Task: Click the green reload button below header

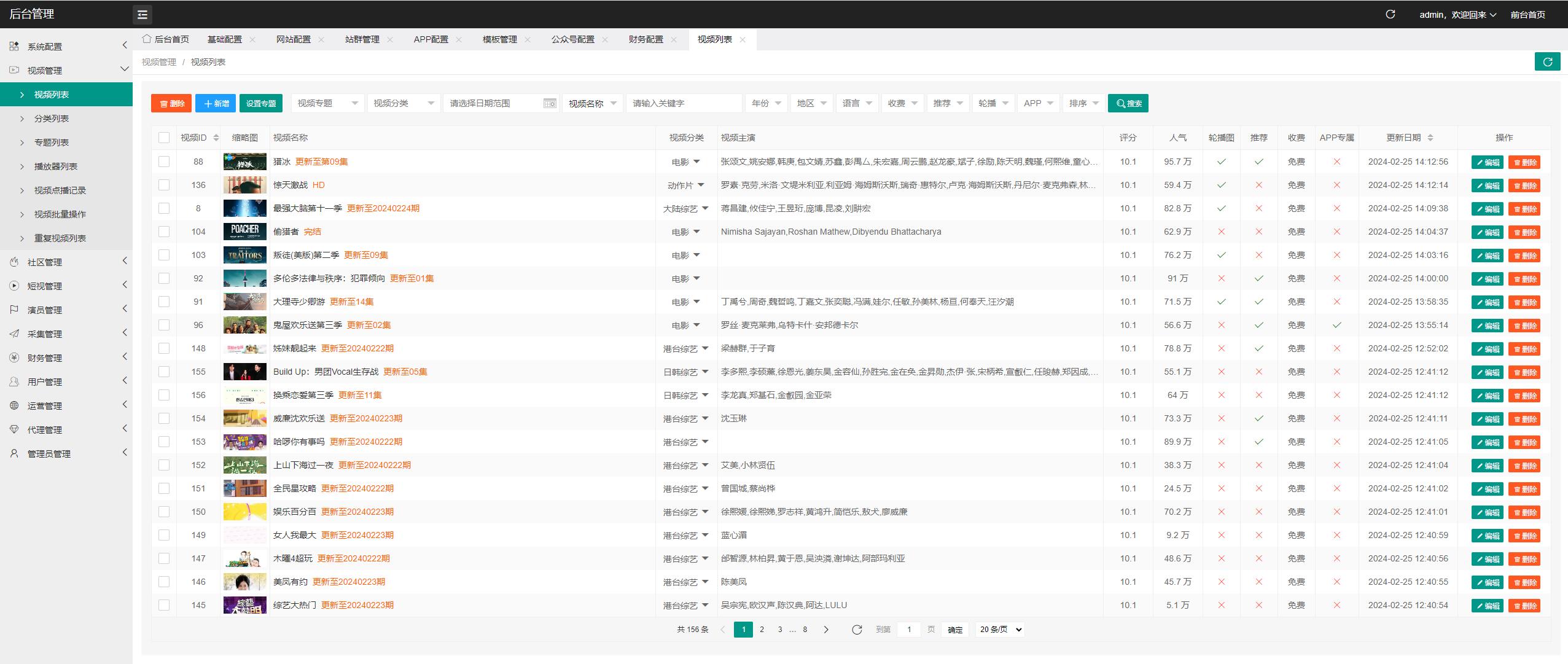Action: pos(1547,61)
